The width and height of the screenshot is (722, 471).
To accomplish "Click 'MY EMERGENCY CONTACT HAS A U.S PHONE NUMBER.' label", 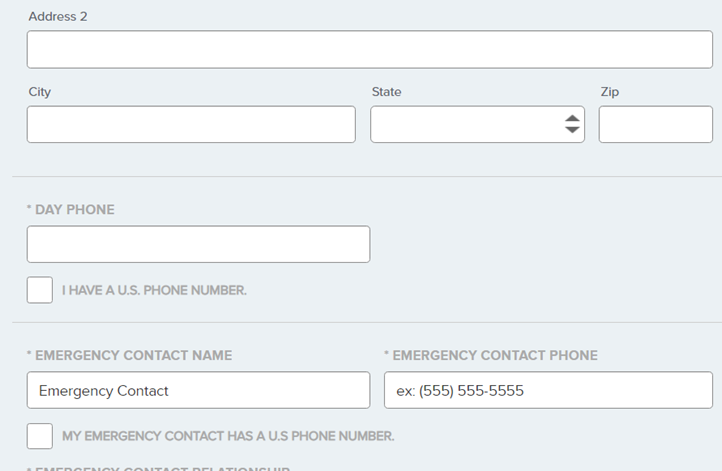I will (228, 437).
